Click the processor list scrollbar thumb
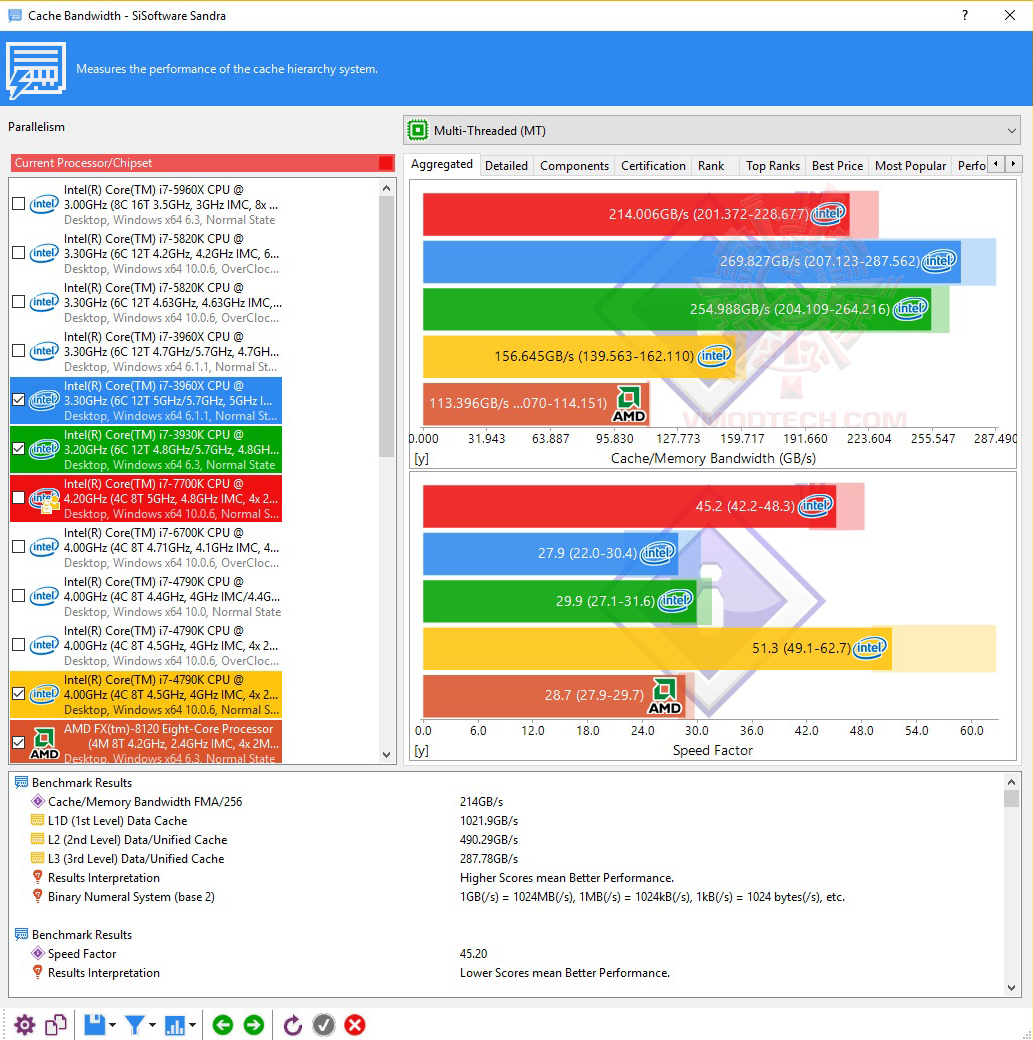The width and height of the screenshot is (1033, 1040). tap(387, 326)
